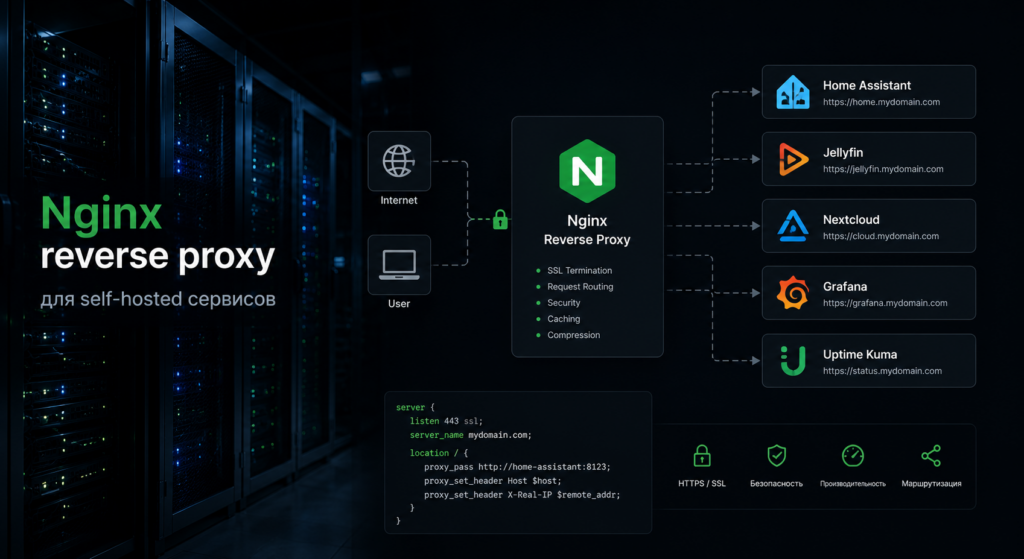The height and width of the screenshot is (559, 1024).
Task: Click the 'proxy_set_header Host $host;' line
Action: pos(492,481)
